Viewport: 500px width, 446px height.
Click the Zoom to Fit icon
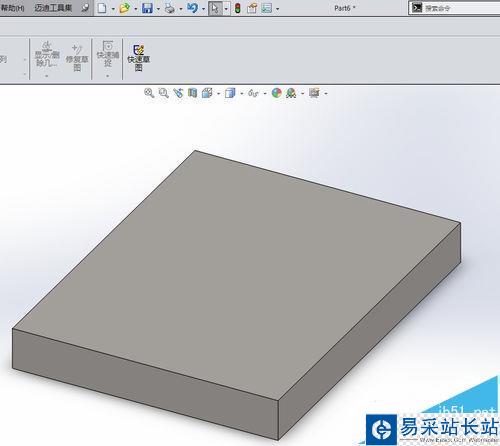[149, 93]
